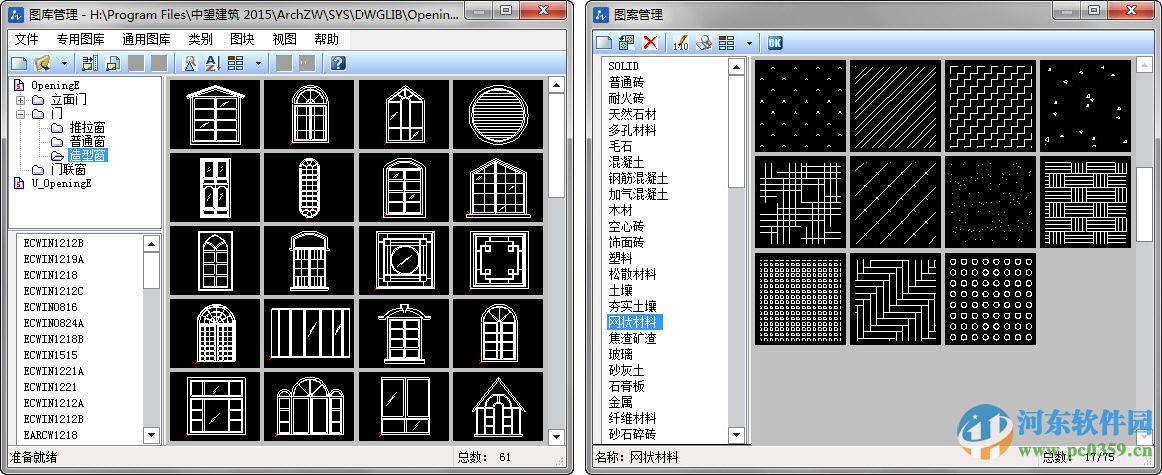Click the red X delete pattern icon

650,43
